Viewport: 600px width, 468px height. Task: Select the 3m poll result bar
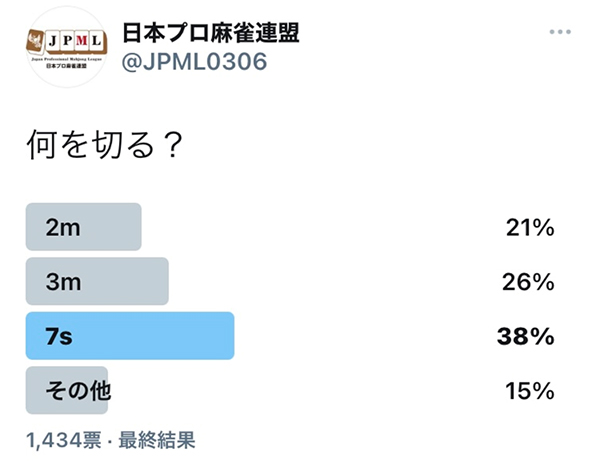pos(97,281)
